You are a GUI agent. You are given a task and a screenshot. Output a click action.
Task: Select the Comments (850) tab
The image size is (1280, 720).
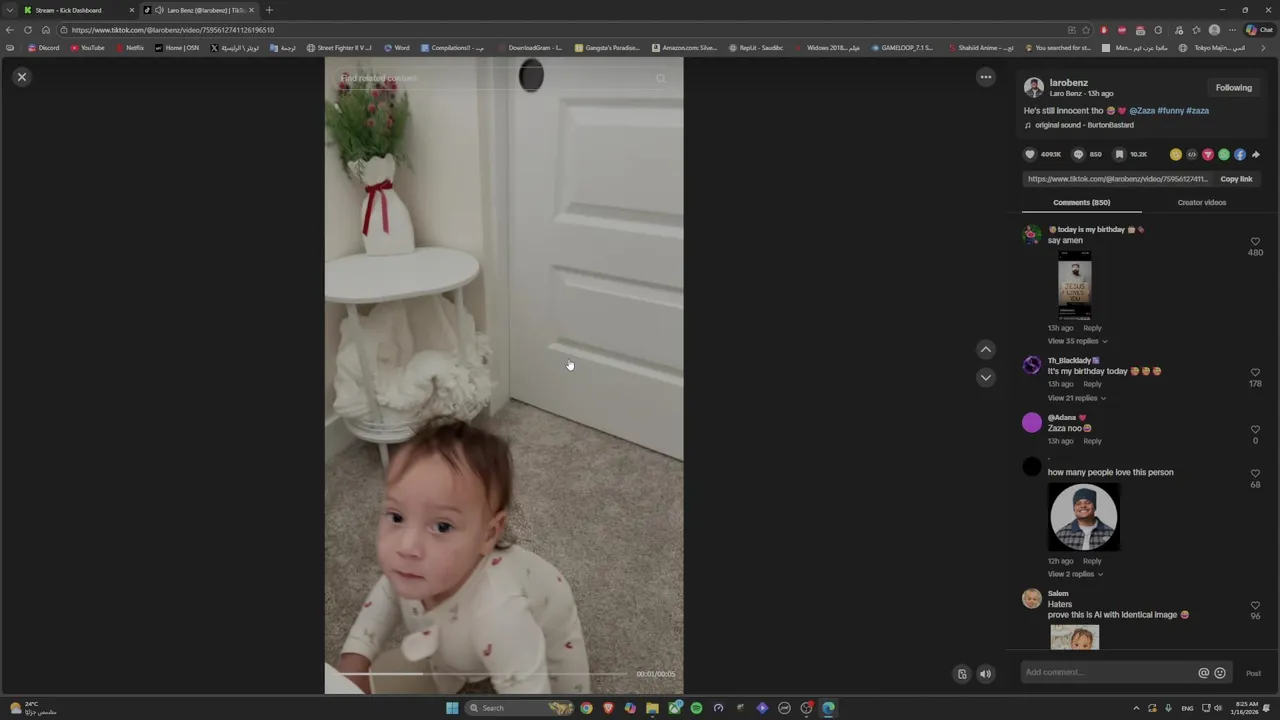(1081, 202)
